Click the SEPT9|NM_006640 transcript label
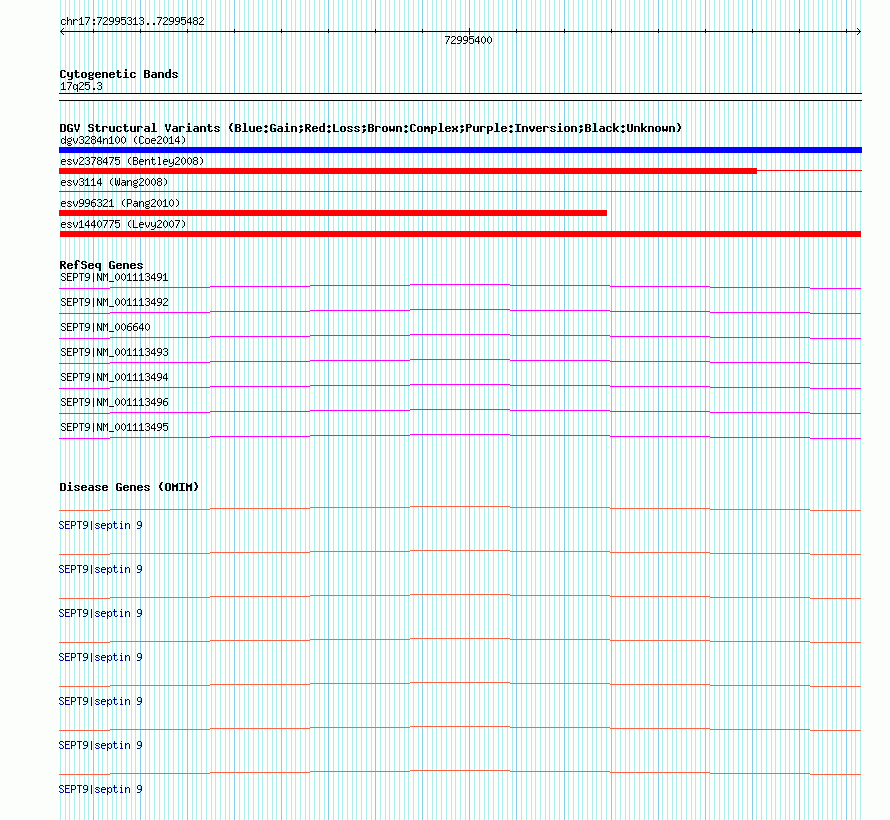 click(x=106, y=327)
